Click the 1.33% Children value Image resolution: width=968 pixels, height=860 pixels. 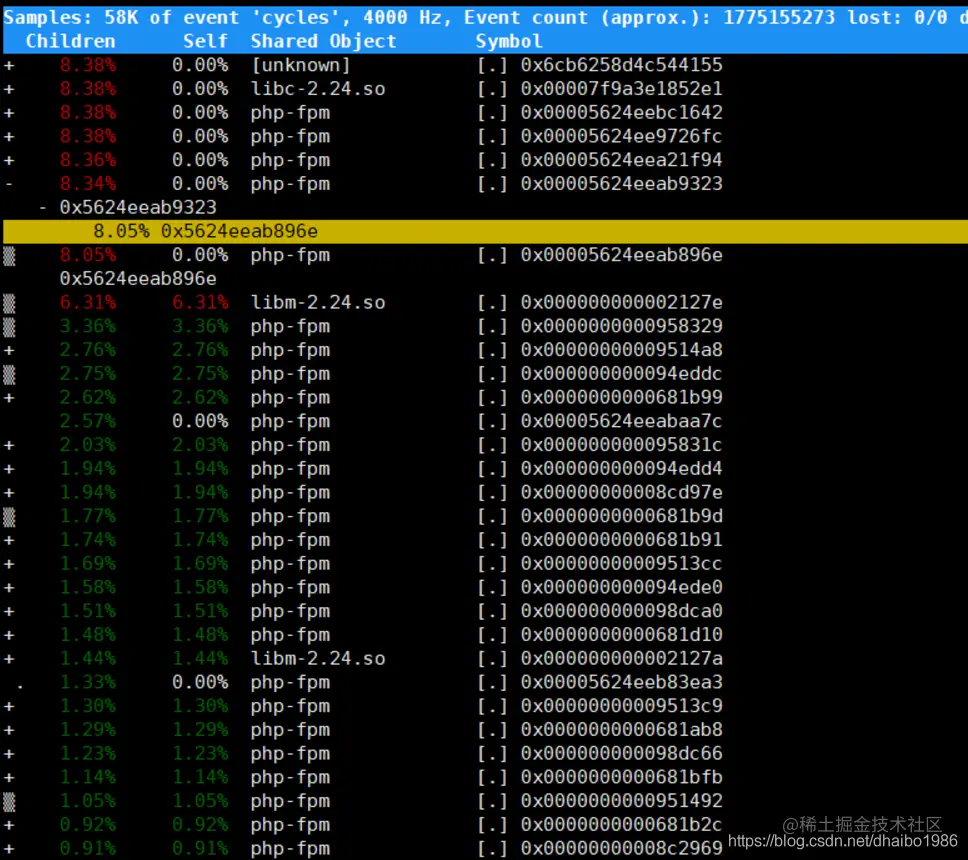coord(88,683)
